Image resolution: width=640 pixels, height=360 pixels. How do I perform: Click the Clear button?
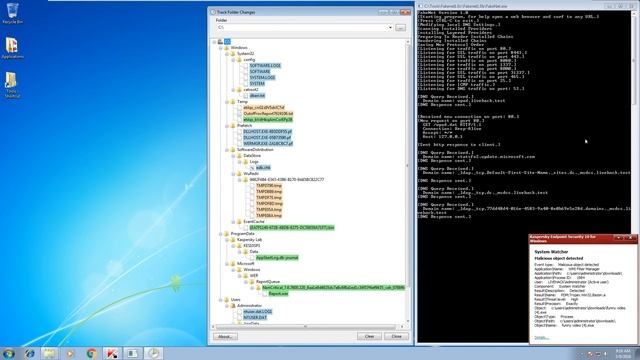tap(369, 336)
